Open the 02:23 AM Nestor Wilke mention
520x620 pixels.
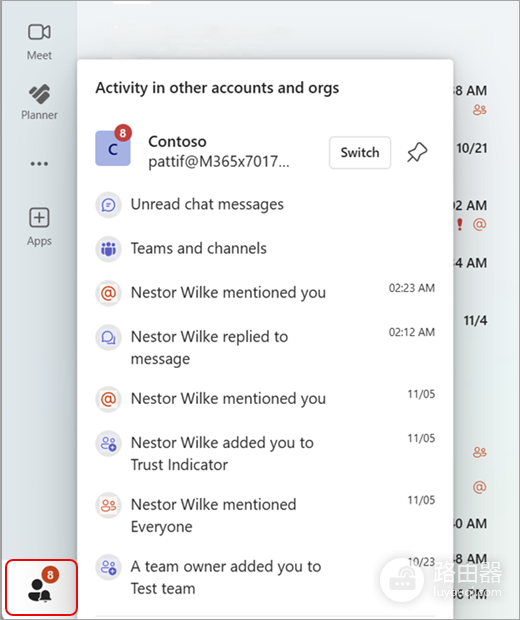265,293
